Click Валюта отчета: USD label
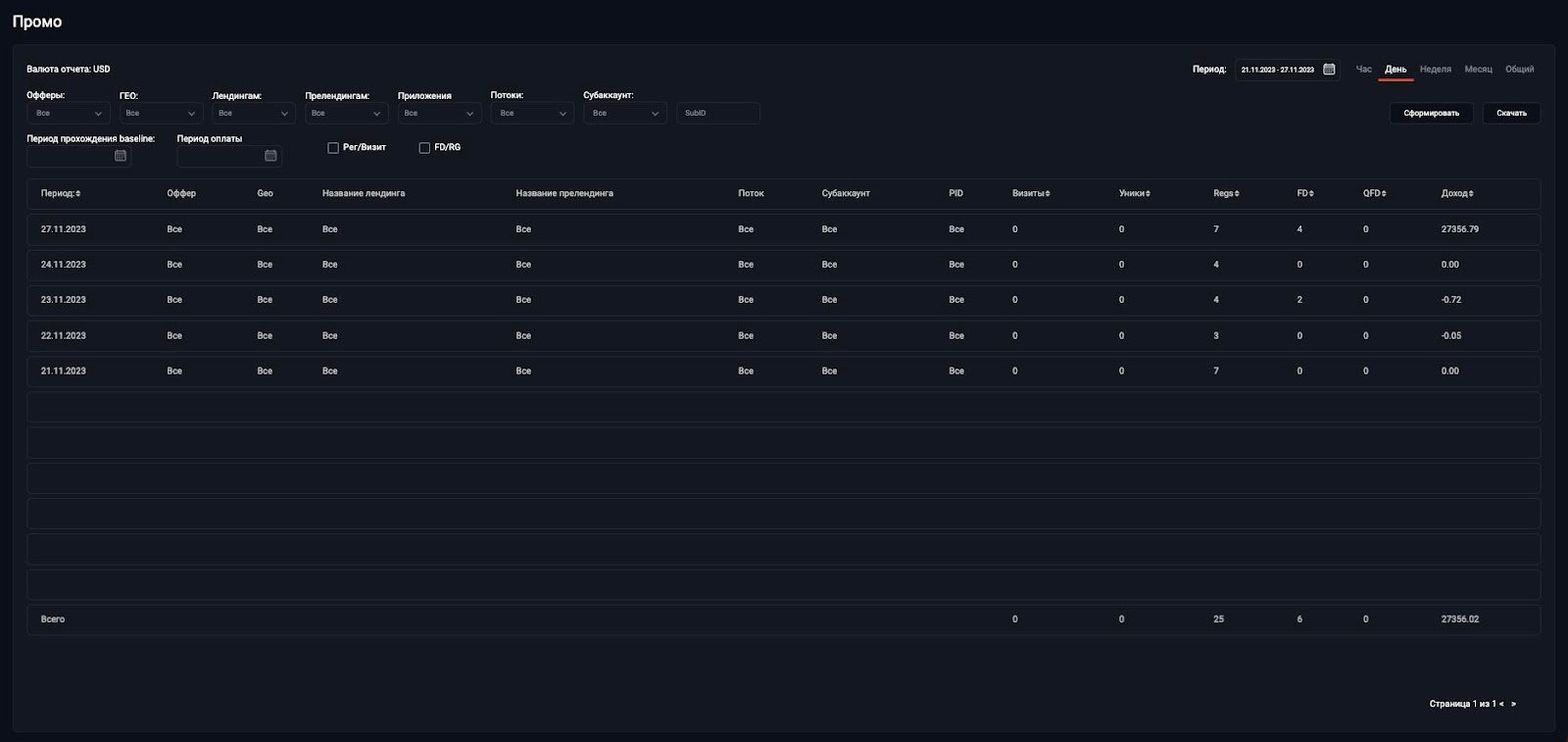 tap(68, 70)
